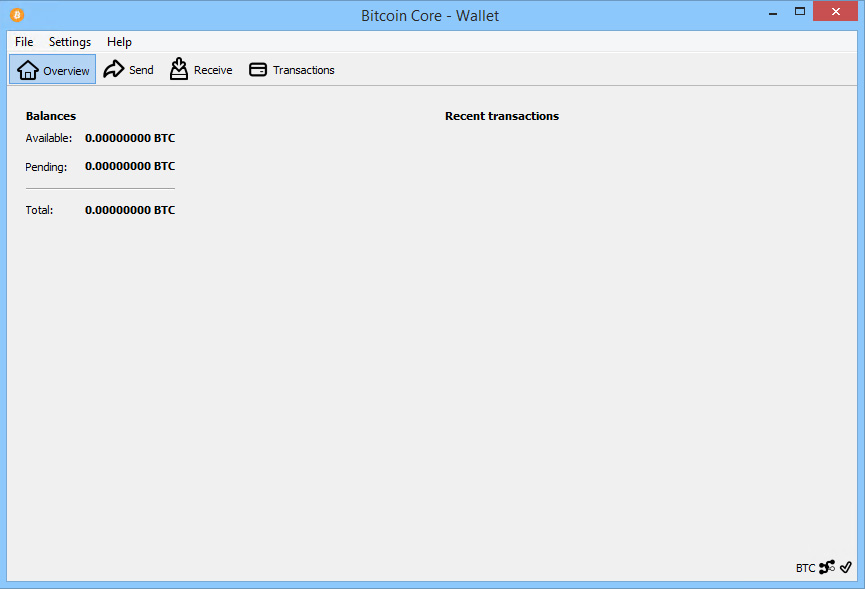This screenshot has width=865, height=589.
Task: Click the Available balance amount
Action: click(x=129, y=138)
